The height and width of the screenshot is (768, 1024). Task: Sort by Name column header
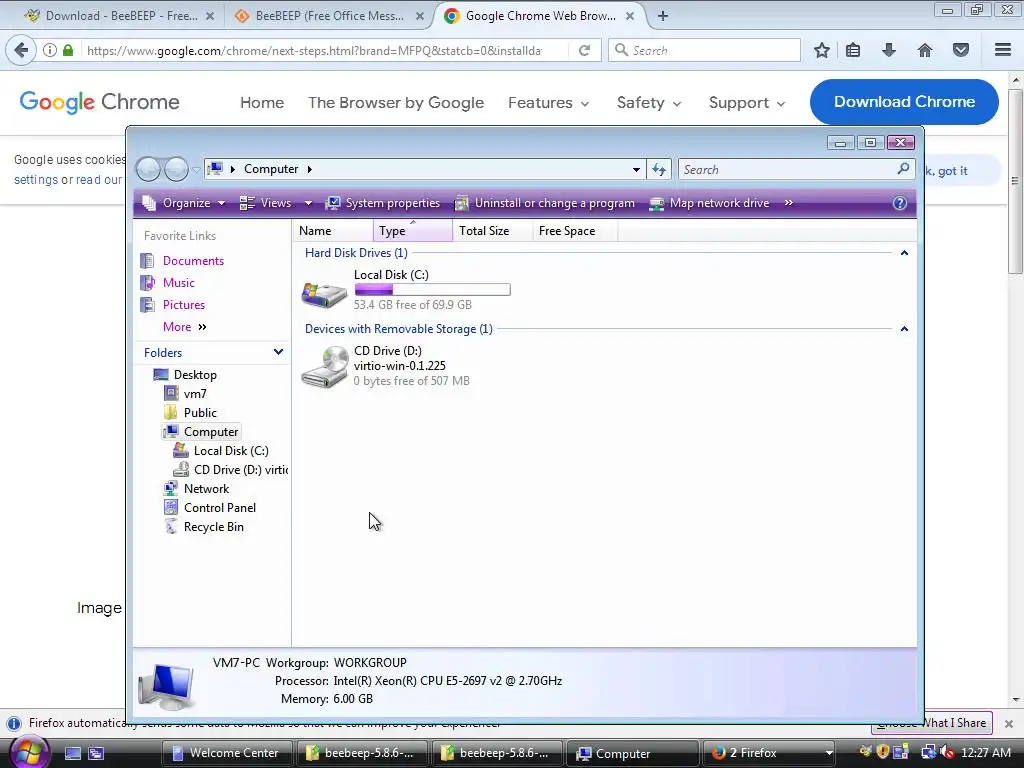click(333, 231)
